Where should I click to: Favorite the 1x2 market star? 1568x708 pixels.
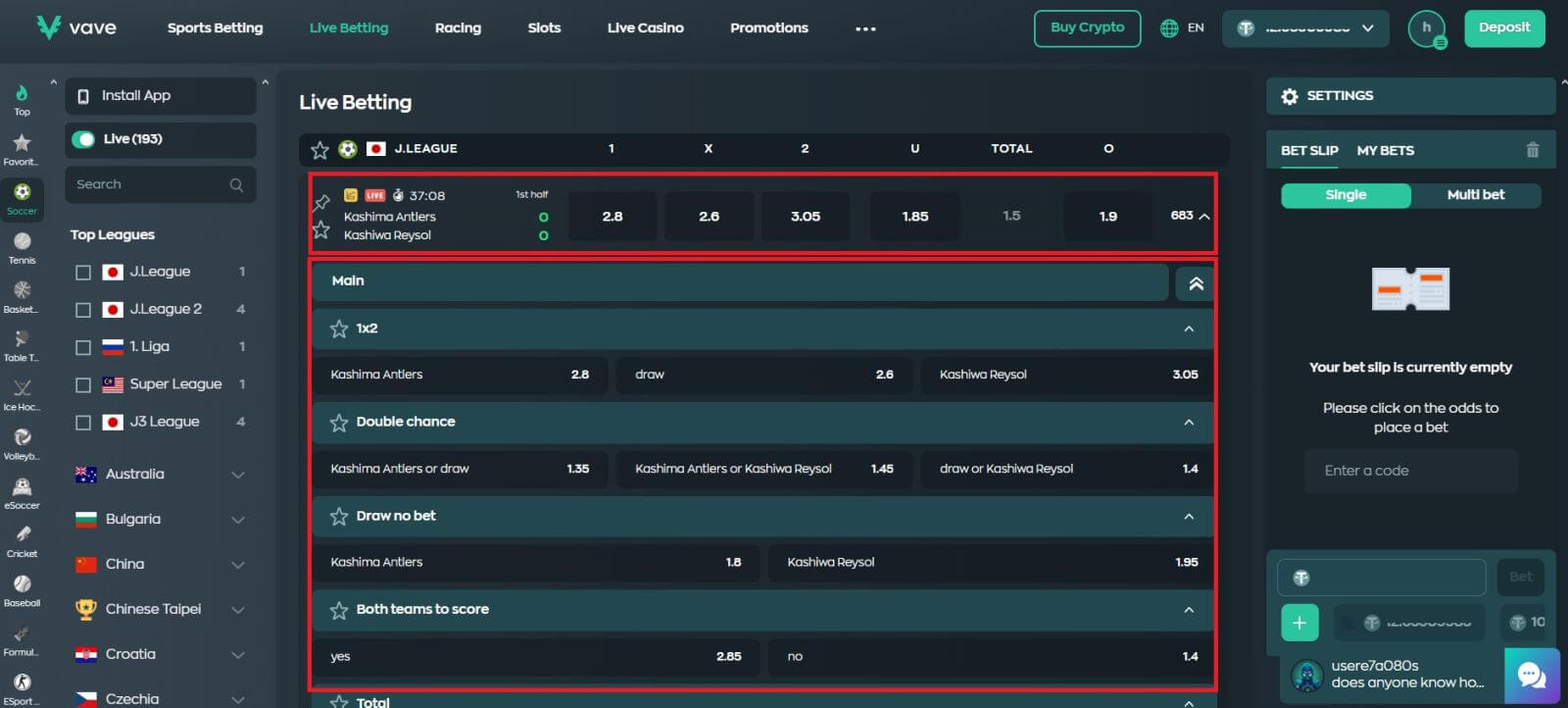point(339,329)
